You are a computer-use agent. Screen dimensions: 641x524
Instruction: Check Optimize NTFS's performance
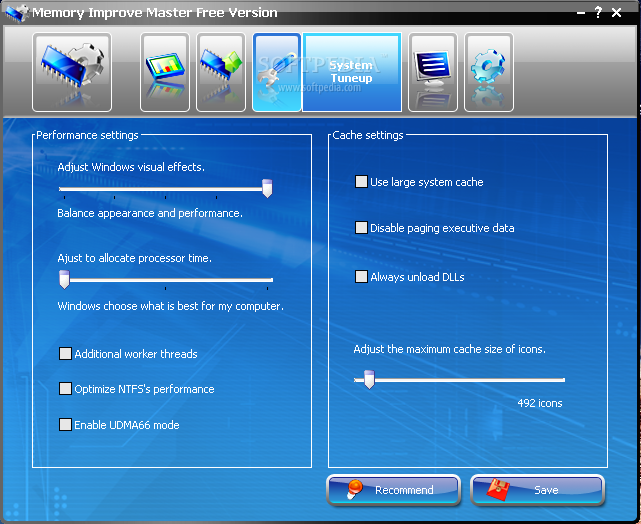click(65, 389)
